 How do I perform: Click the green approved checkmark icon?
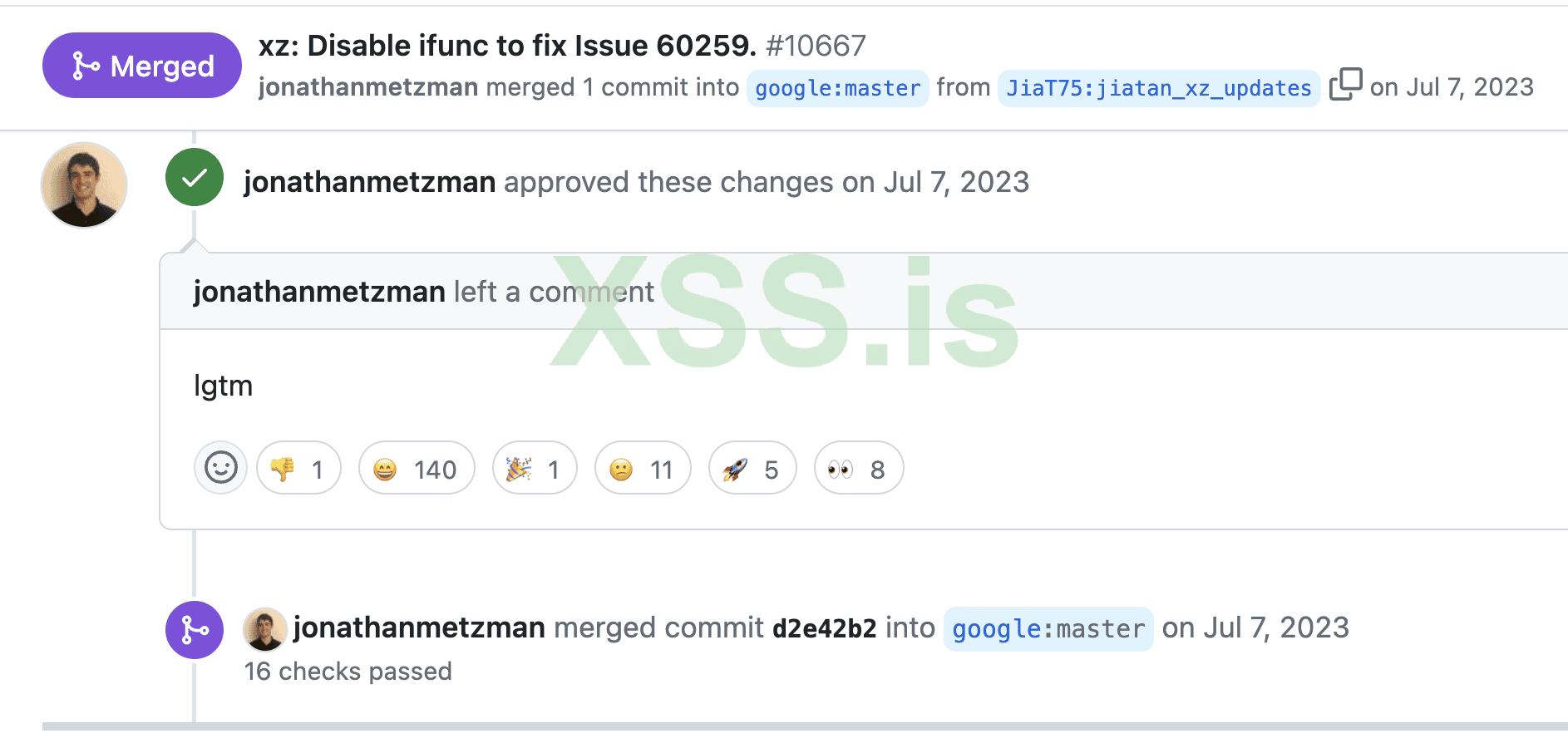point(195,177)
